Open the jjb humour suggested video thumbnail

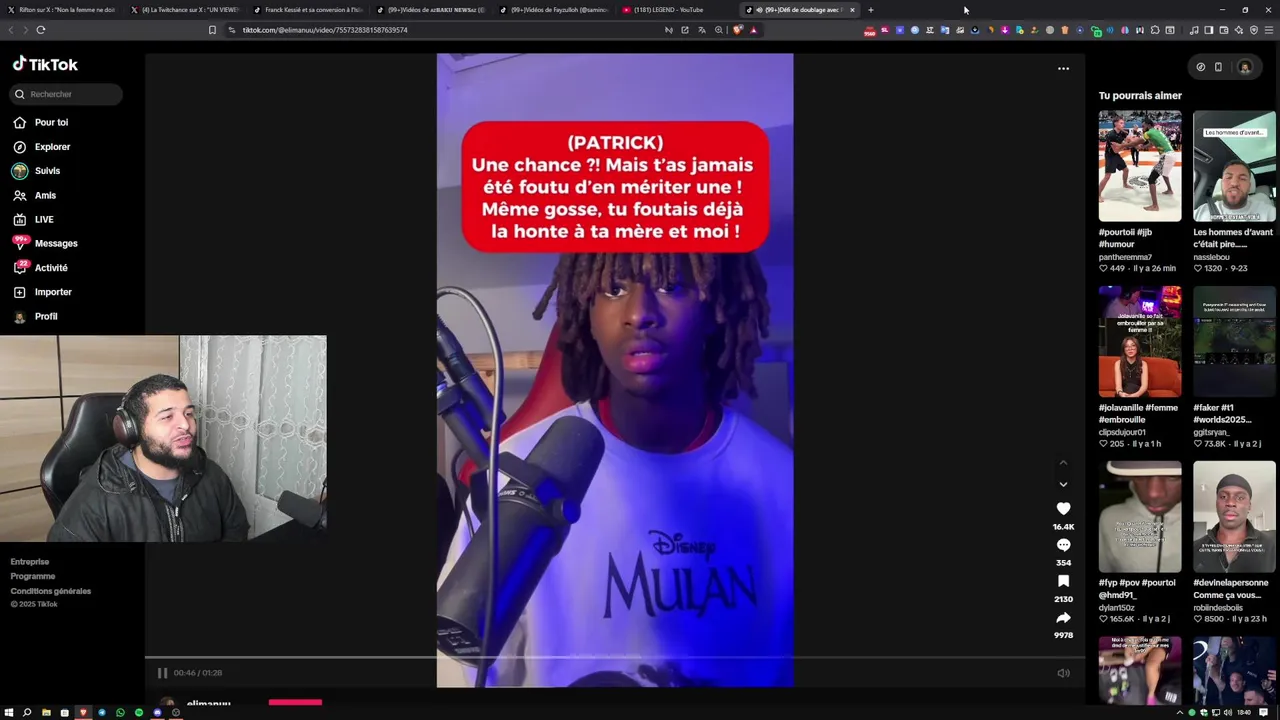pos(1140,166)
